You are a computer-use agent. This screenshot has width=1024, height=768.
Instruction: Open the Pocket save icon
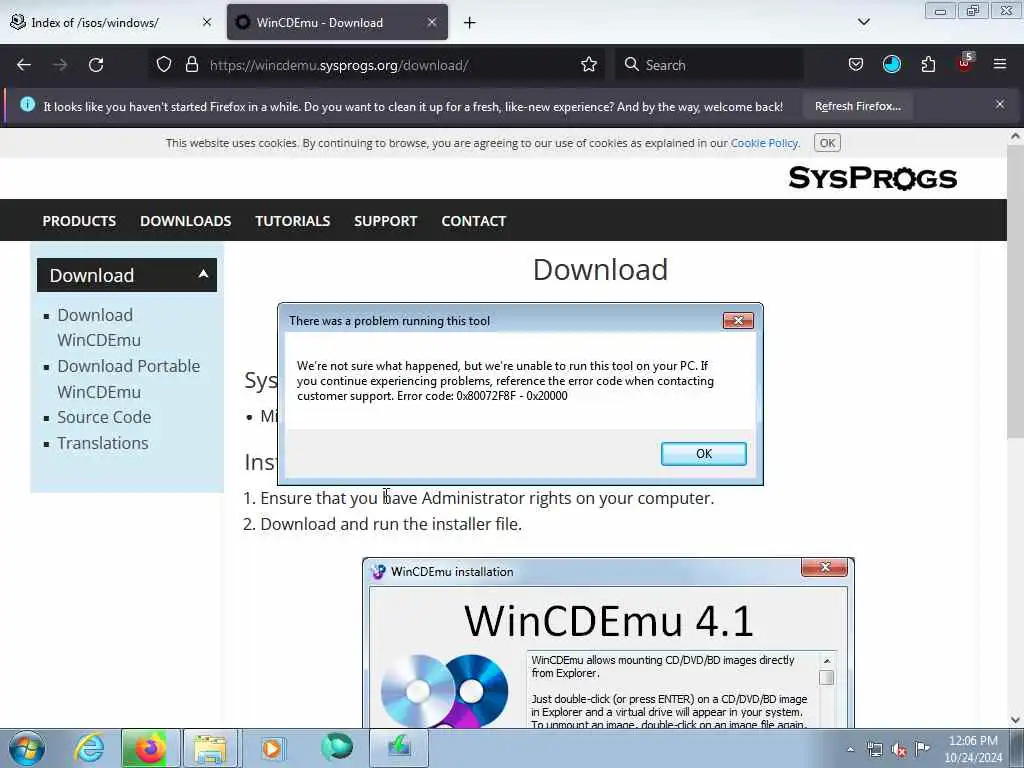[856, 64]
